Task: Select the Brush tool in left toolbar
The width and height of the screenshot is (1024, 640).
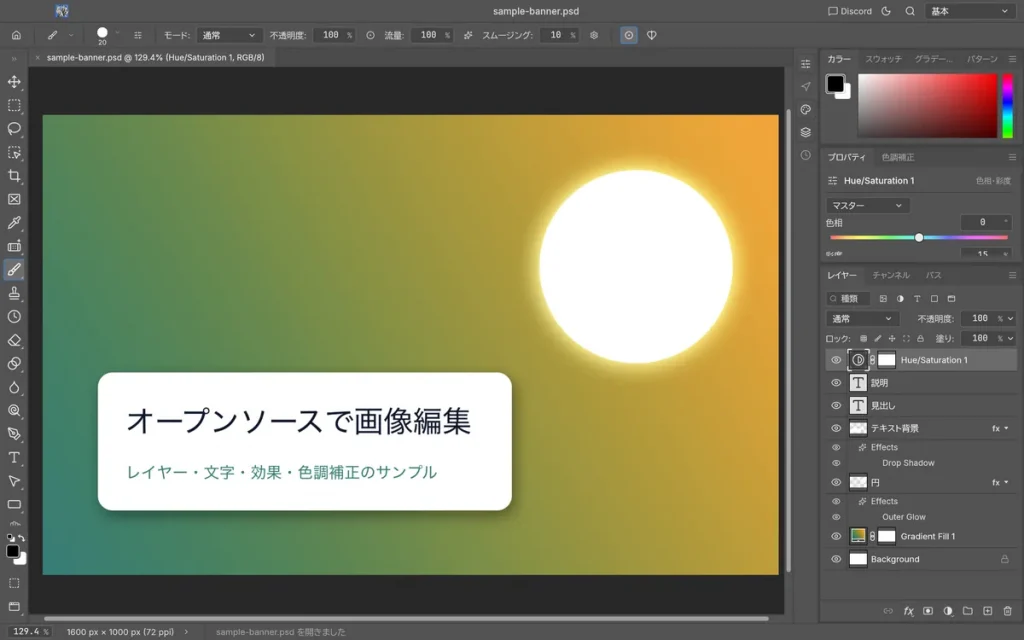Action: 14,270
